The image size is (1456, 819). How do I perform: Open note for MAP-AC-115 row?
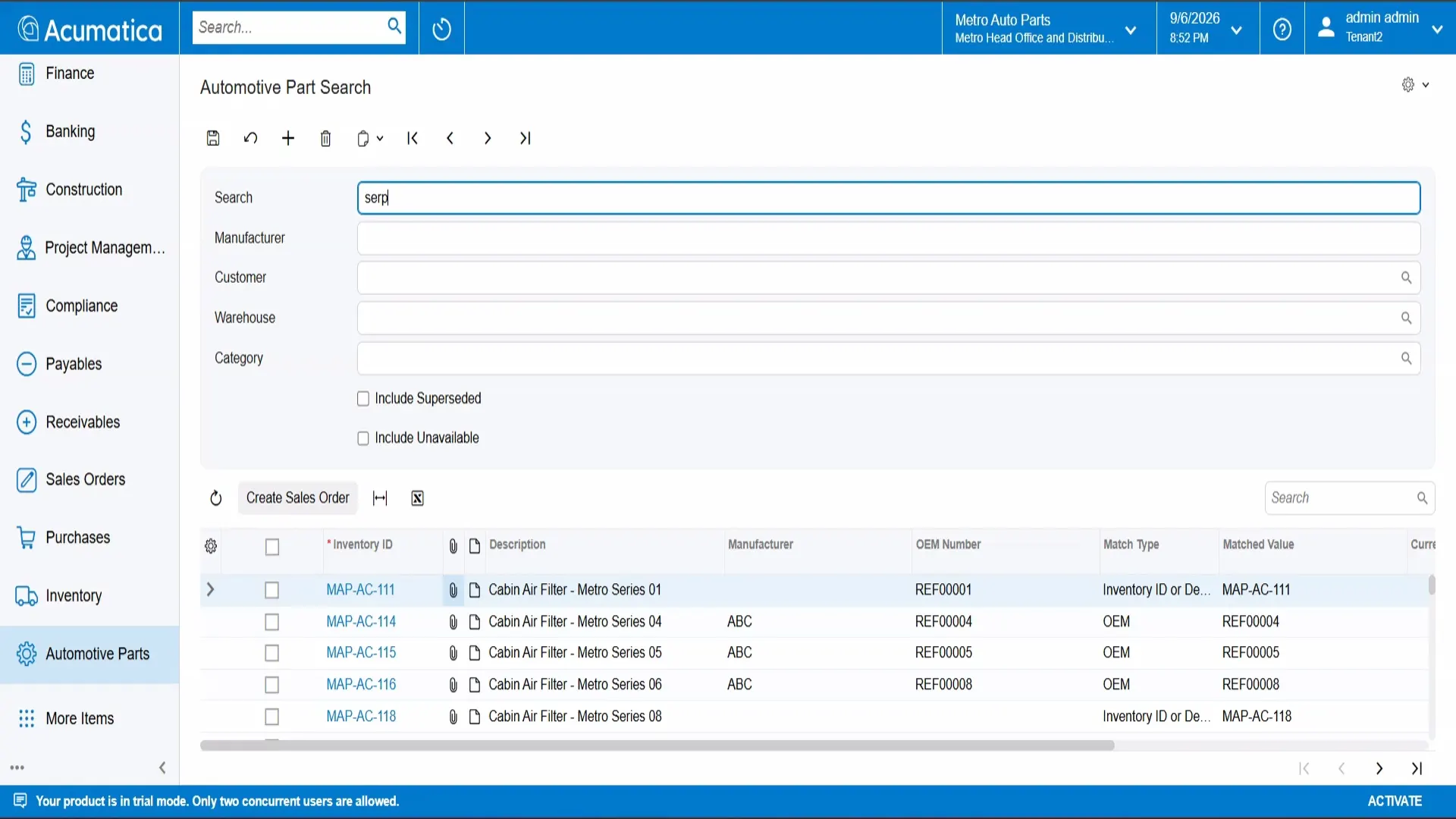475,653
